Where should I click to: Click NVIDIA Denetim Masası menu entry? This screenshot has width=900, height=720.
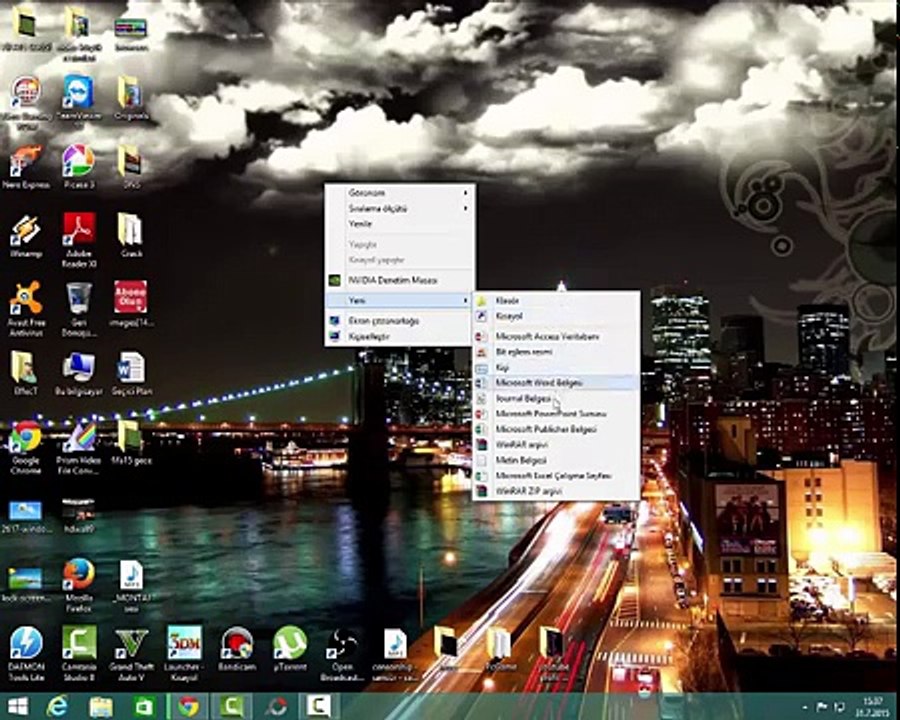point(393,280)
